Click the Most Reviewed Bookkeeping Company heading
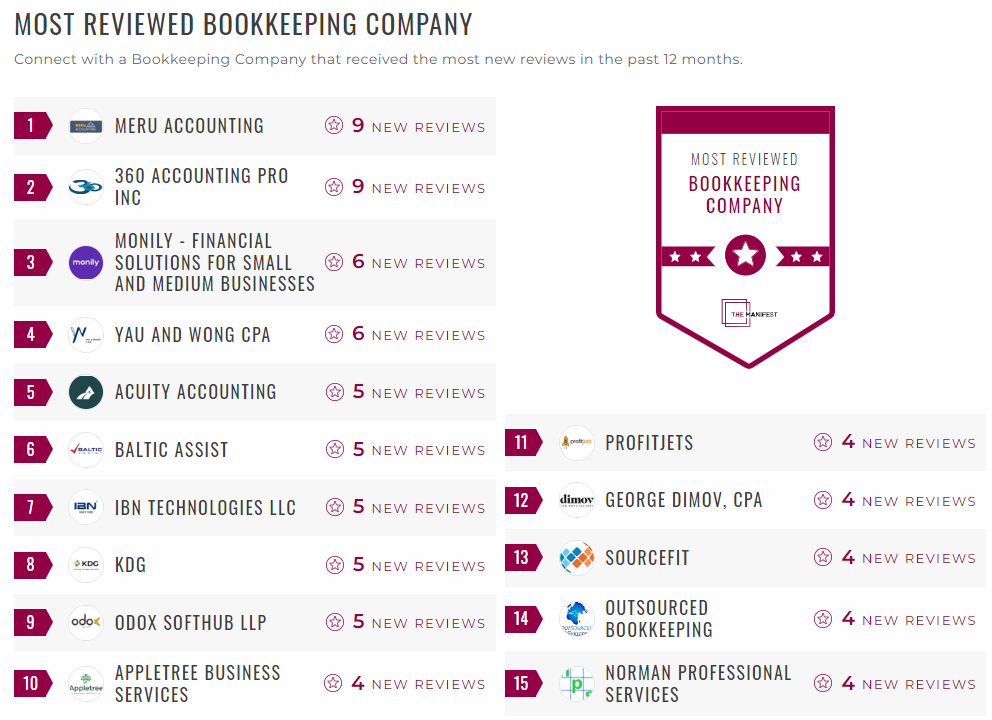 (242, 22)
